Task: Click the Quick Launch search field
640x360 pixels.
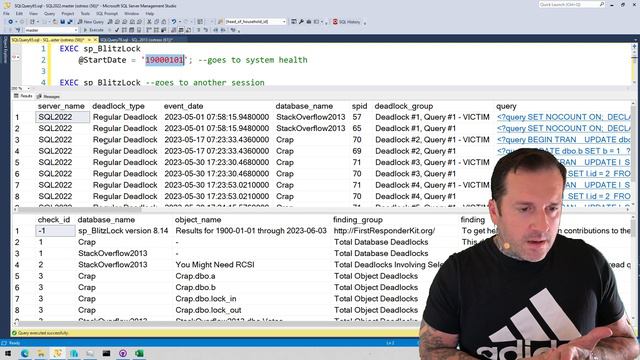Action: [x=571, y=4]
